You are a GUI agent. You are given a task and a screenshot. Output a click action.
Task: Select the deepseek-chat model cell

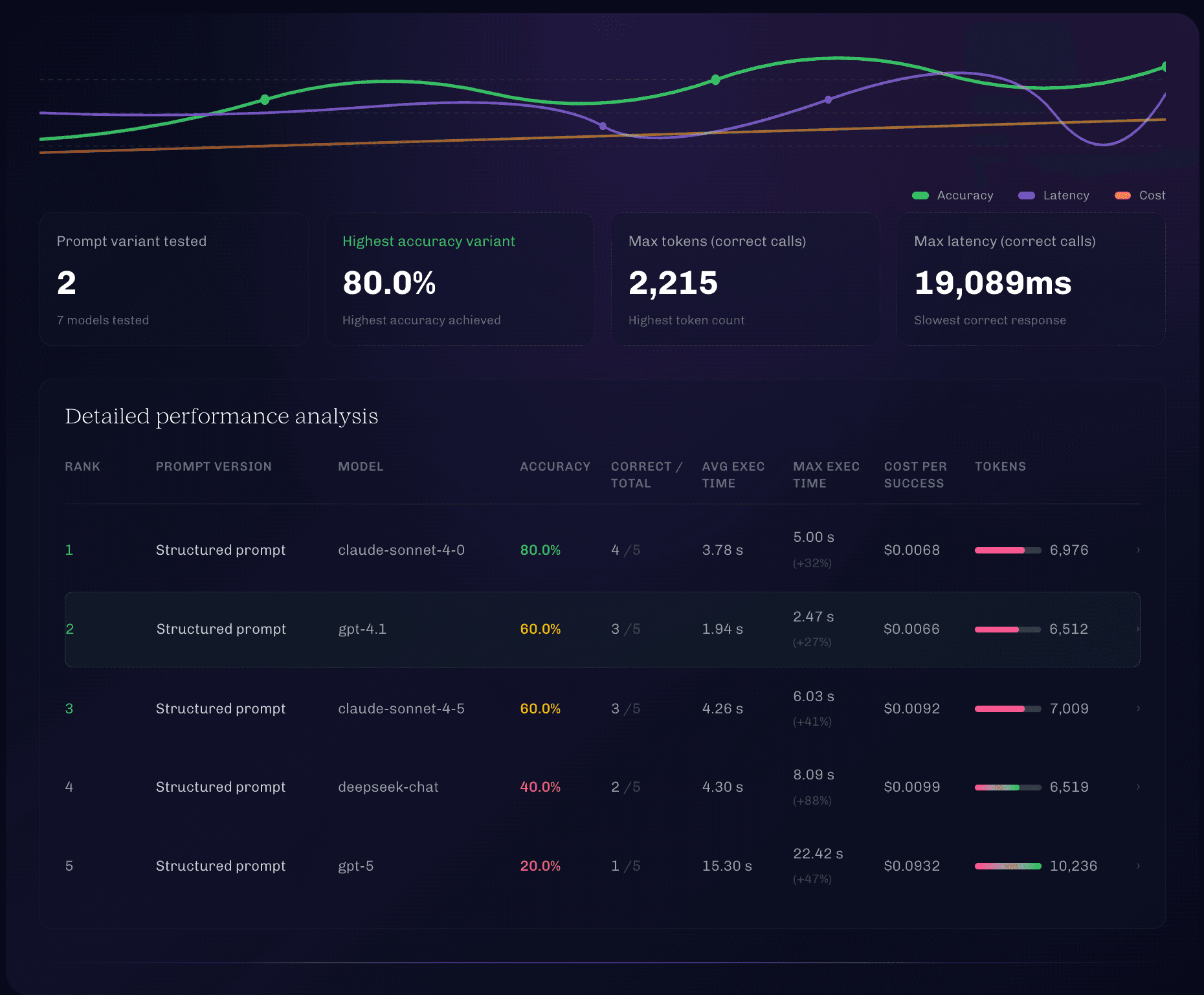click(388, 787)
